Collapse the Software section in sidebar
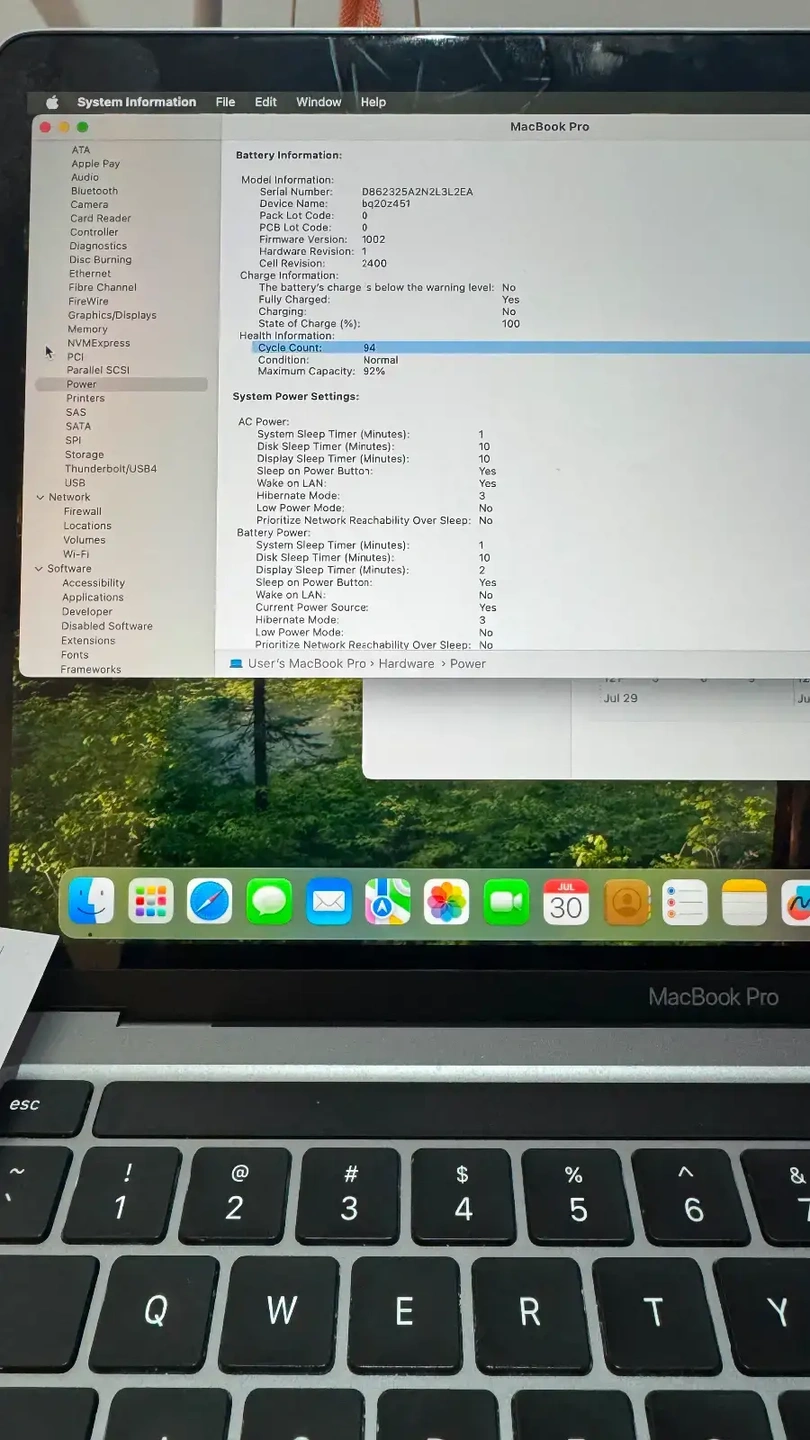 pyautogui.click(x=40, y=569)
